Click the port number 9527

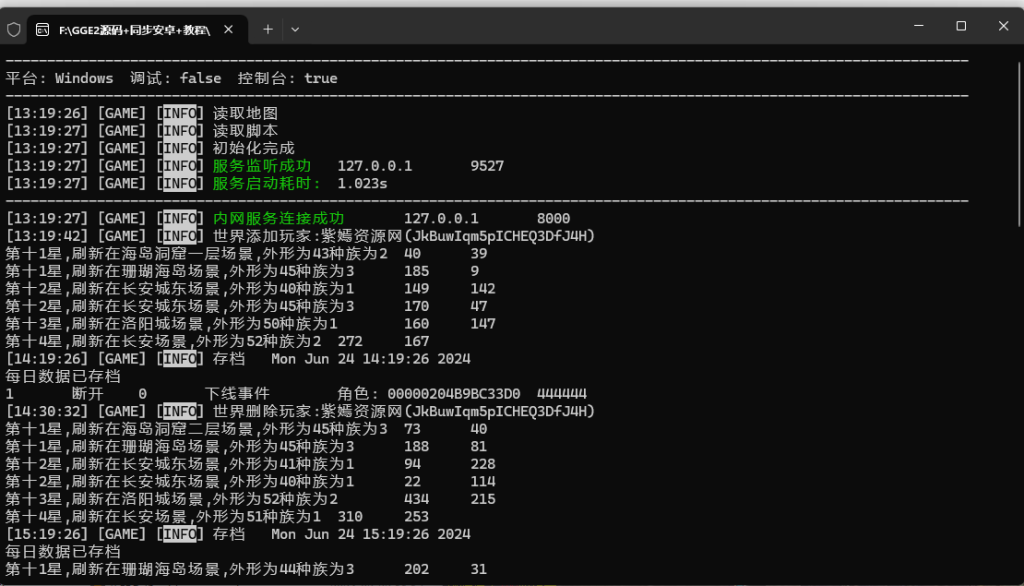487,166
